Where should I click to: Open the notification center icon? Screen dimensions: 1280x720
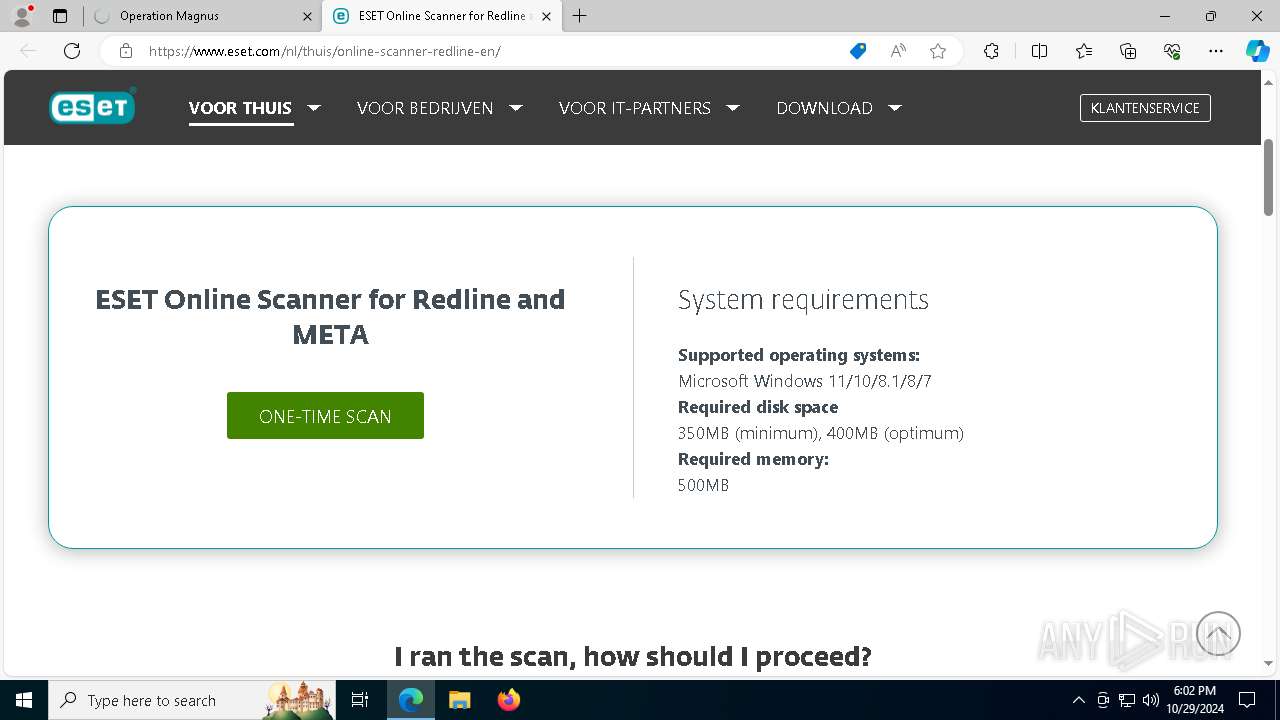pos(1247,700)
